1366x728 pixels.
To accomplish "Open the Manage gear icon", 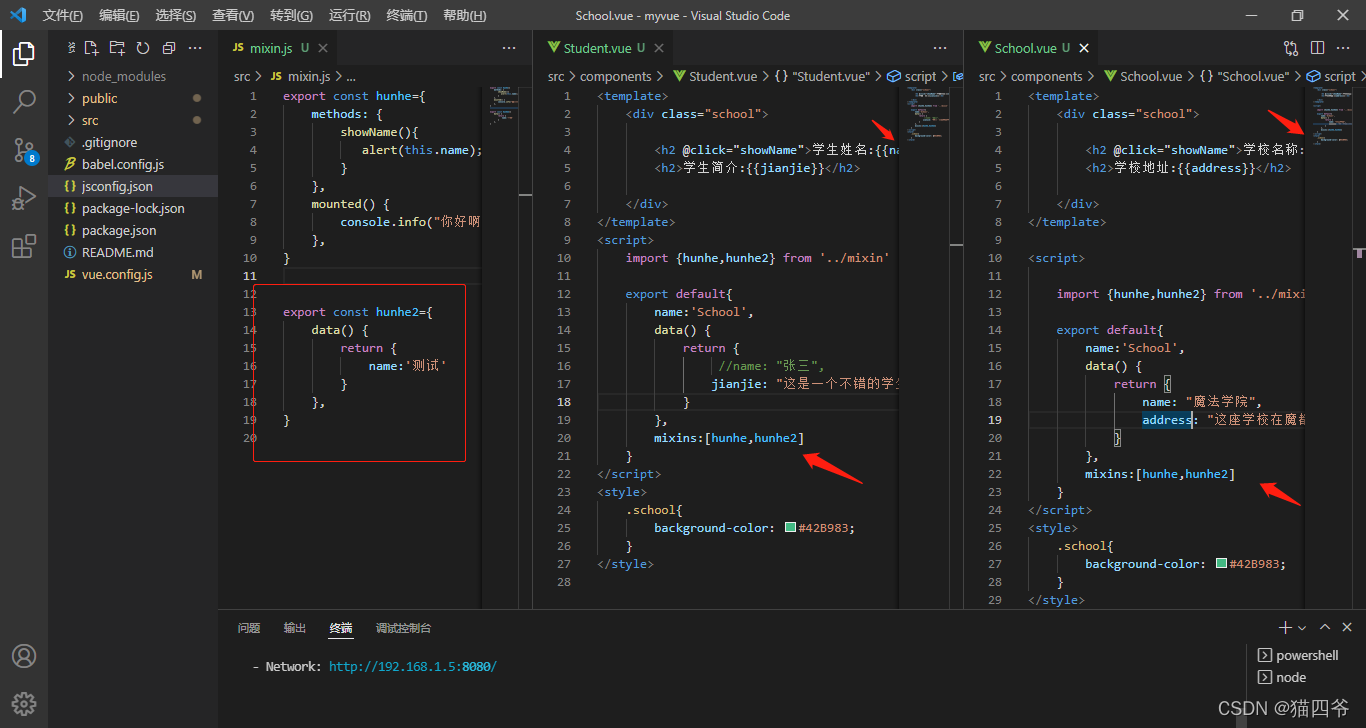I will [x=24, y=703].
